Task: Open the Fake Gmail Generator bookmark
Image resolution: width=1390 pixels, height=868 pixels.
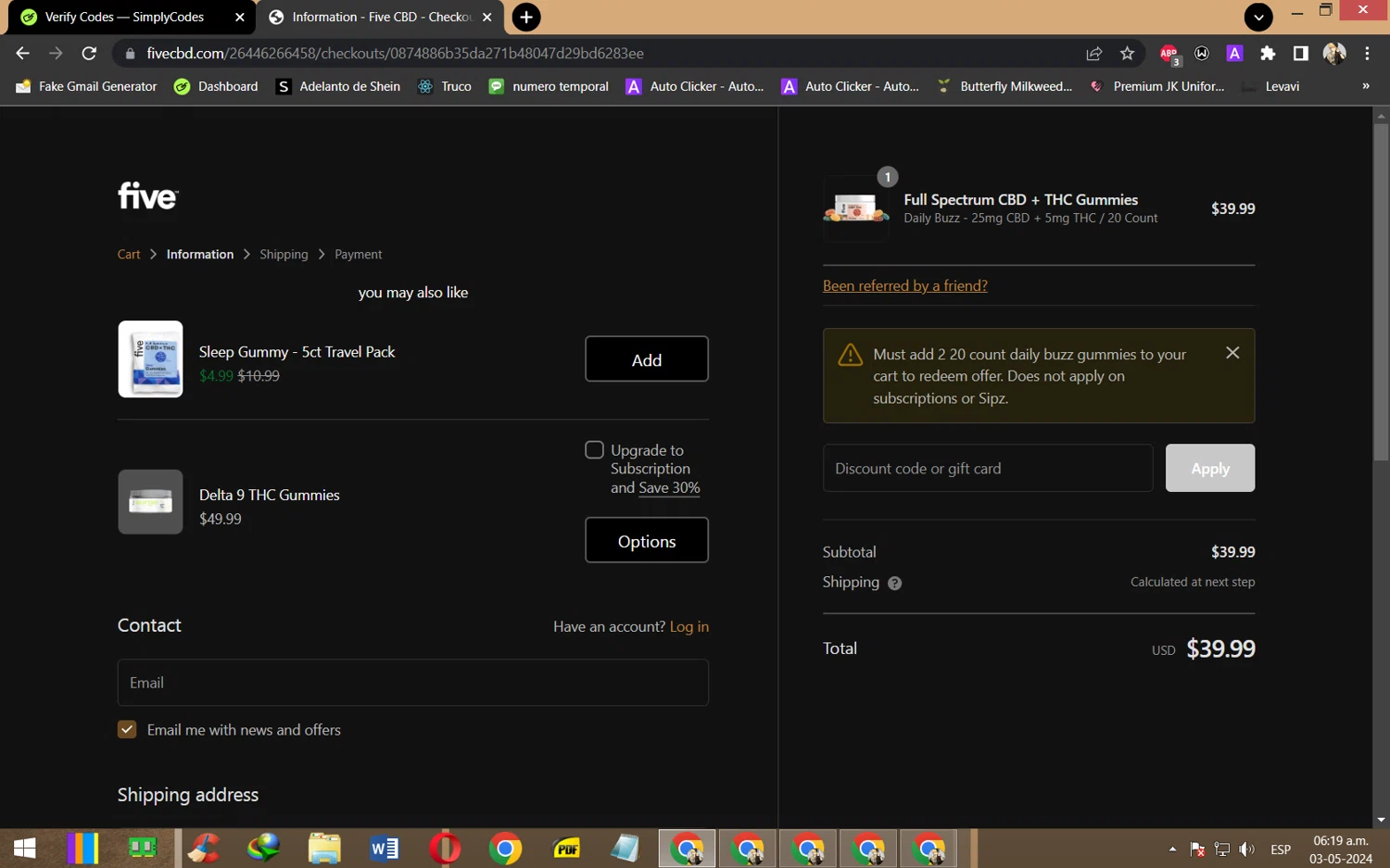Action: point(86,86)
